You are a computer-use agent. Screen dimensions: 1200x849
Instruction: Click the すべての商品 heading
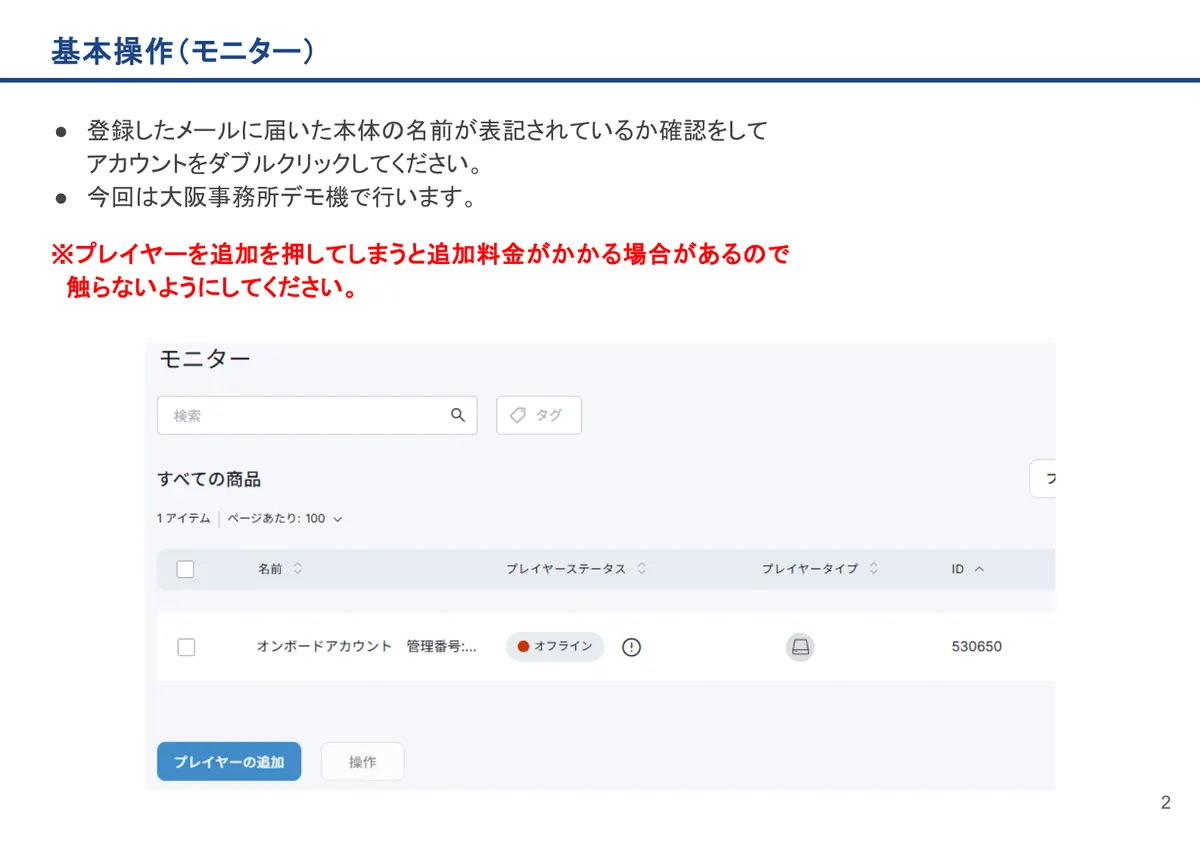tap(209, 480)
